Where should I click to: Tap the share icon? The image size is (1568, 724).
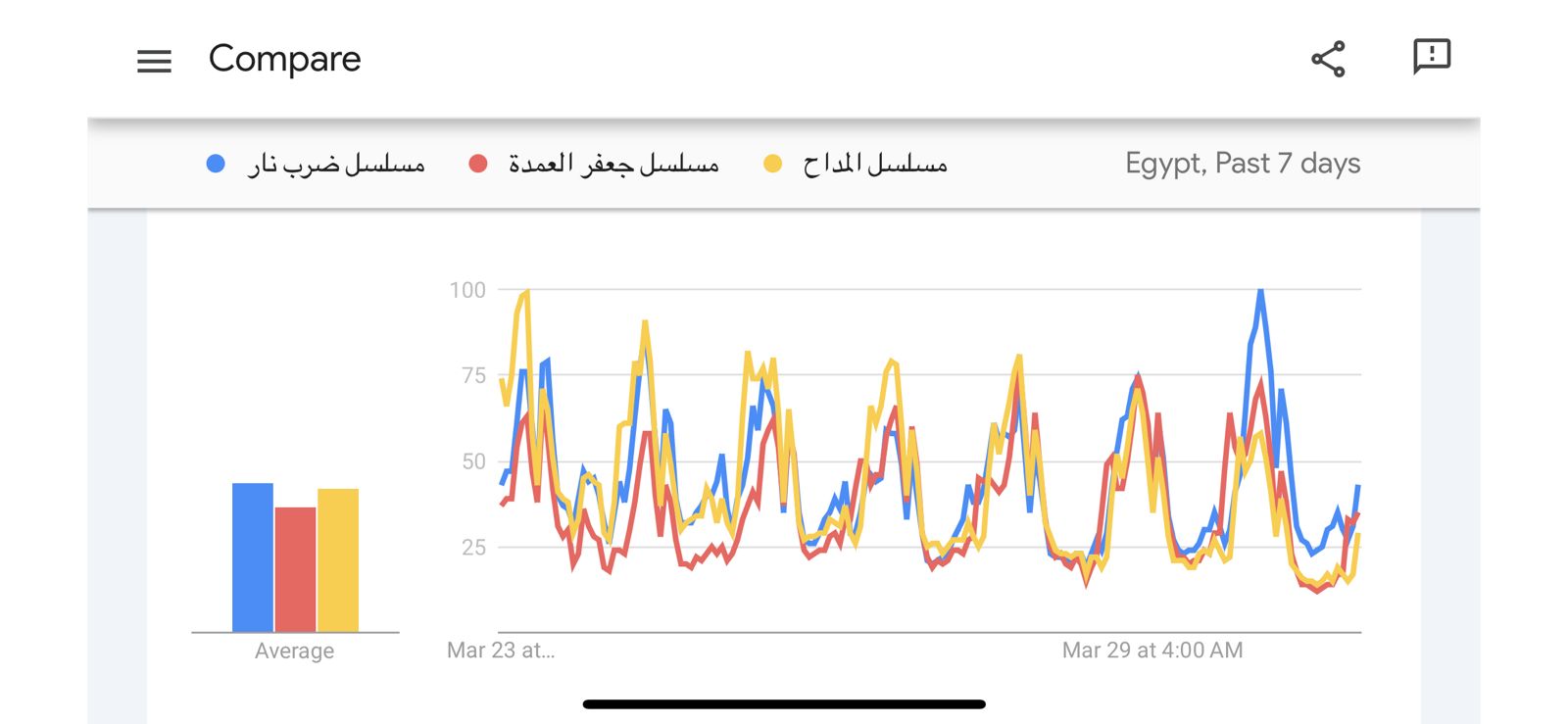coord(1328,59)
